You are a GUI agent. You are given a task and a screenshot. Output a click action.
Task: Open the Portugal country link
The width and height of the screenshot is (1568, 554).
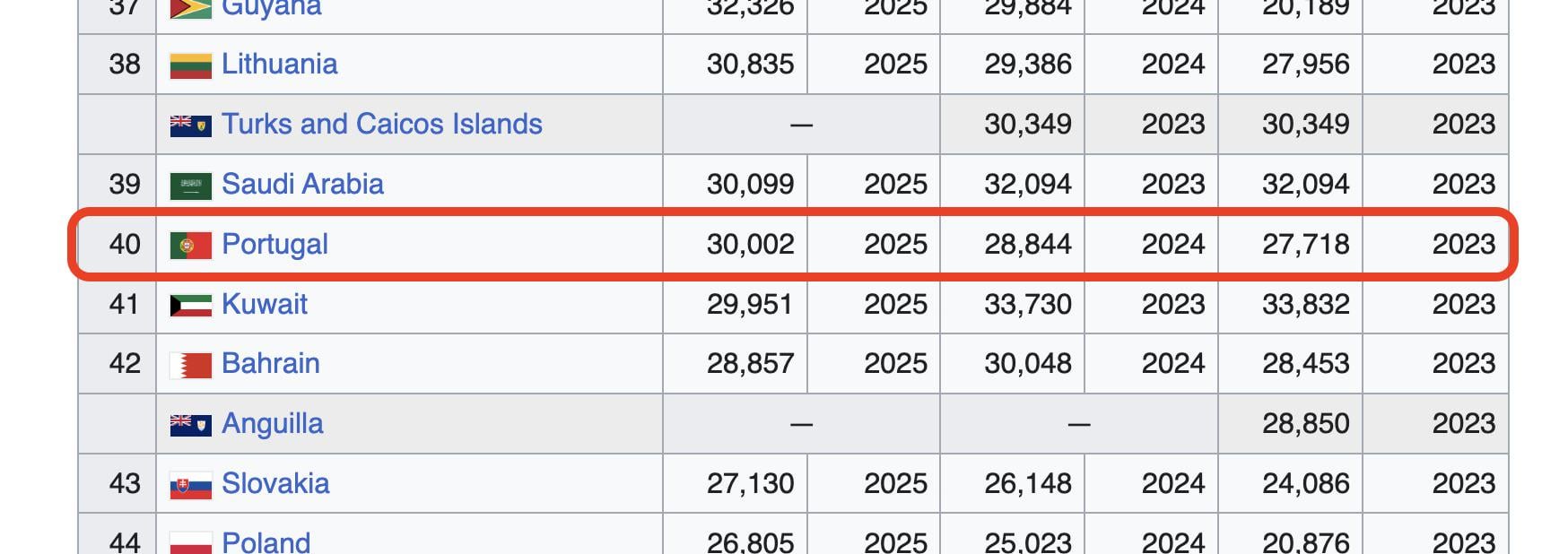[274, 244]
